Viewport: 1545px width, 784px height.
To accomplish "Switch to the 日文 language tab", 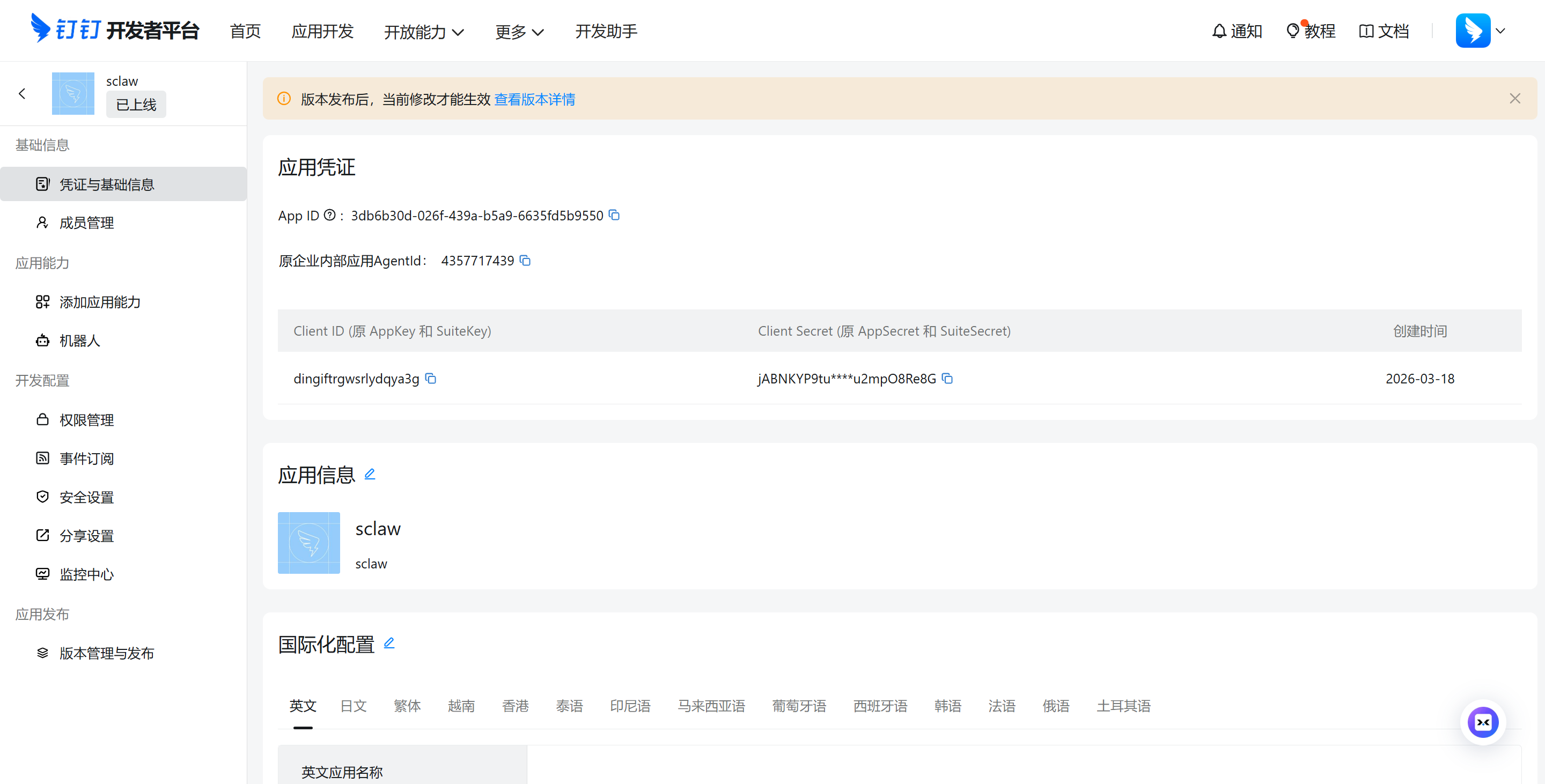I will (x=354, y=706).
